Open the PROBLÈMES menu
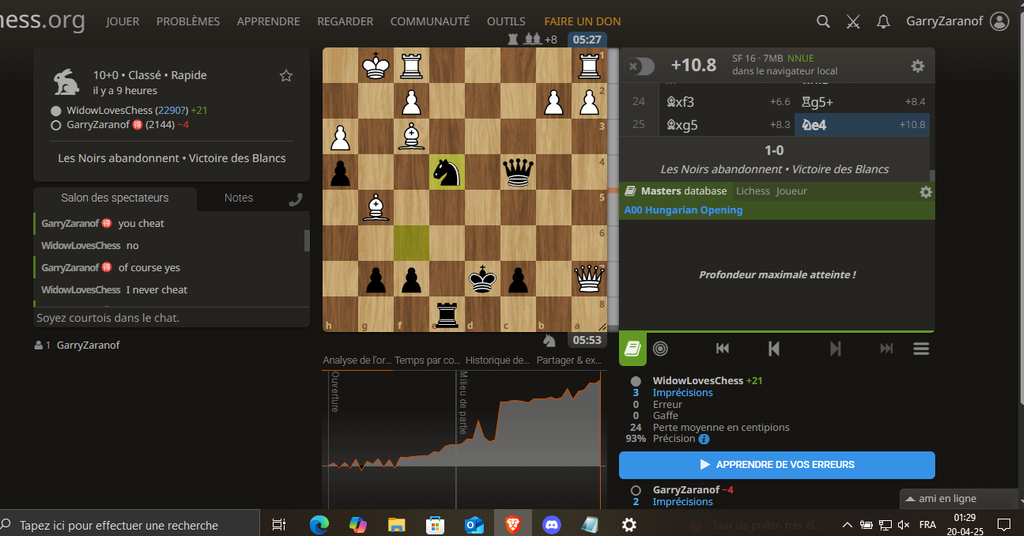The height and width of the screenshot is (536, 1024). [x=188, y=21]
